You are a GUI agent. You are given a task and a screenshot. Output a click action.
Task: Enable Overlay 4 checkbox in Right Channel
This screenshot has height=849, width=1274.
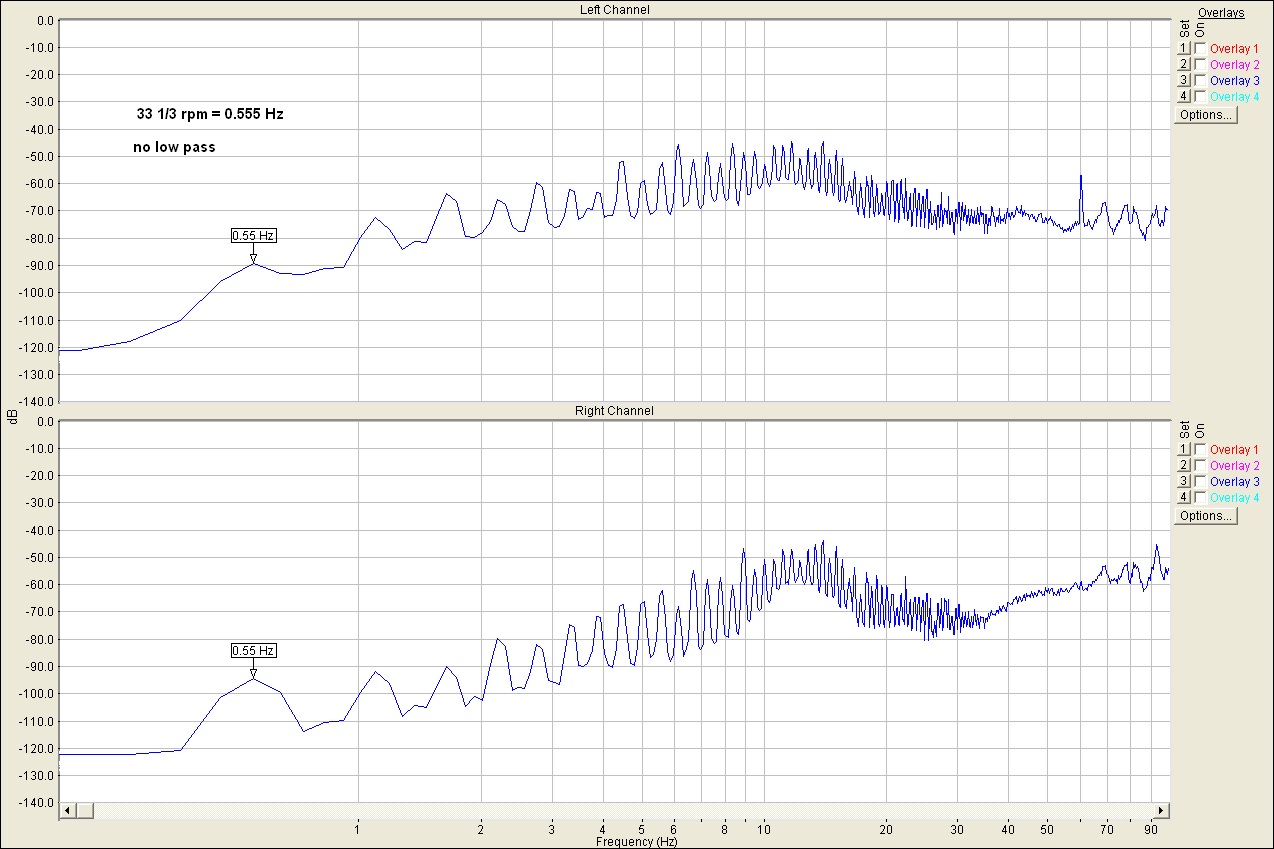[x=1200, y=498]
